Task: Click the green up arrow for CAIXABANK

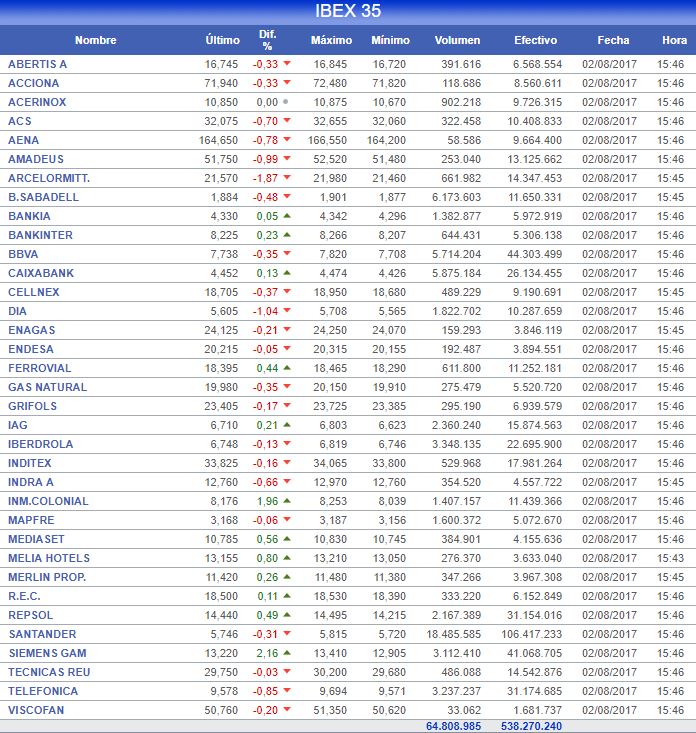Action: point(287,273)
